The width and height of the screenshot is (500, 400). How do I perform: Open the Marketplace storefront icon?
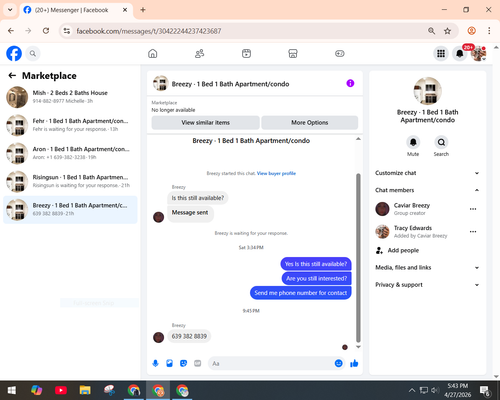[293, 53]
